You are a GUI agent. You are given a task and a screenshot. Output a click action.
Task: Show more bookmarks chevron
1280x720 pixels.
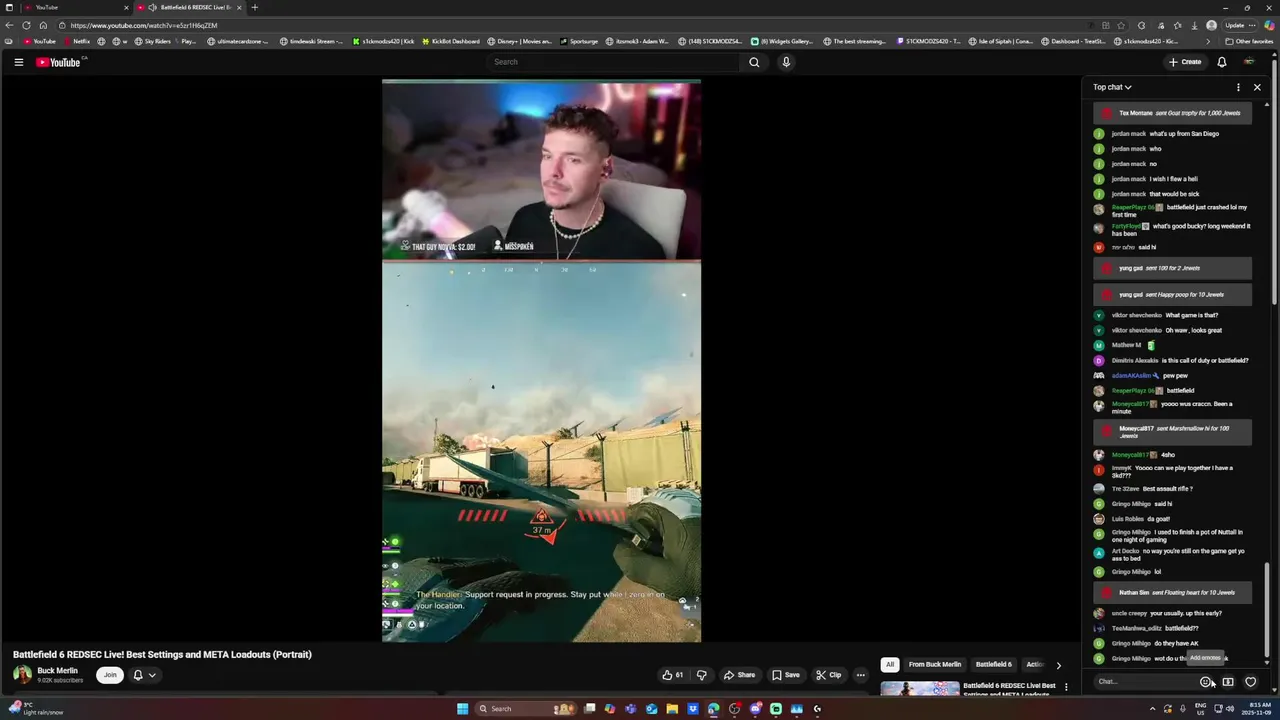1208,41
